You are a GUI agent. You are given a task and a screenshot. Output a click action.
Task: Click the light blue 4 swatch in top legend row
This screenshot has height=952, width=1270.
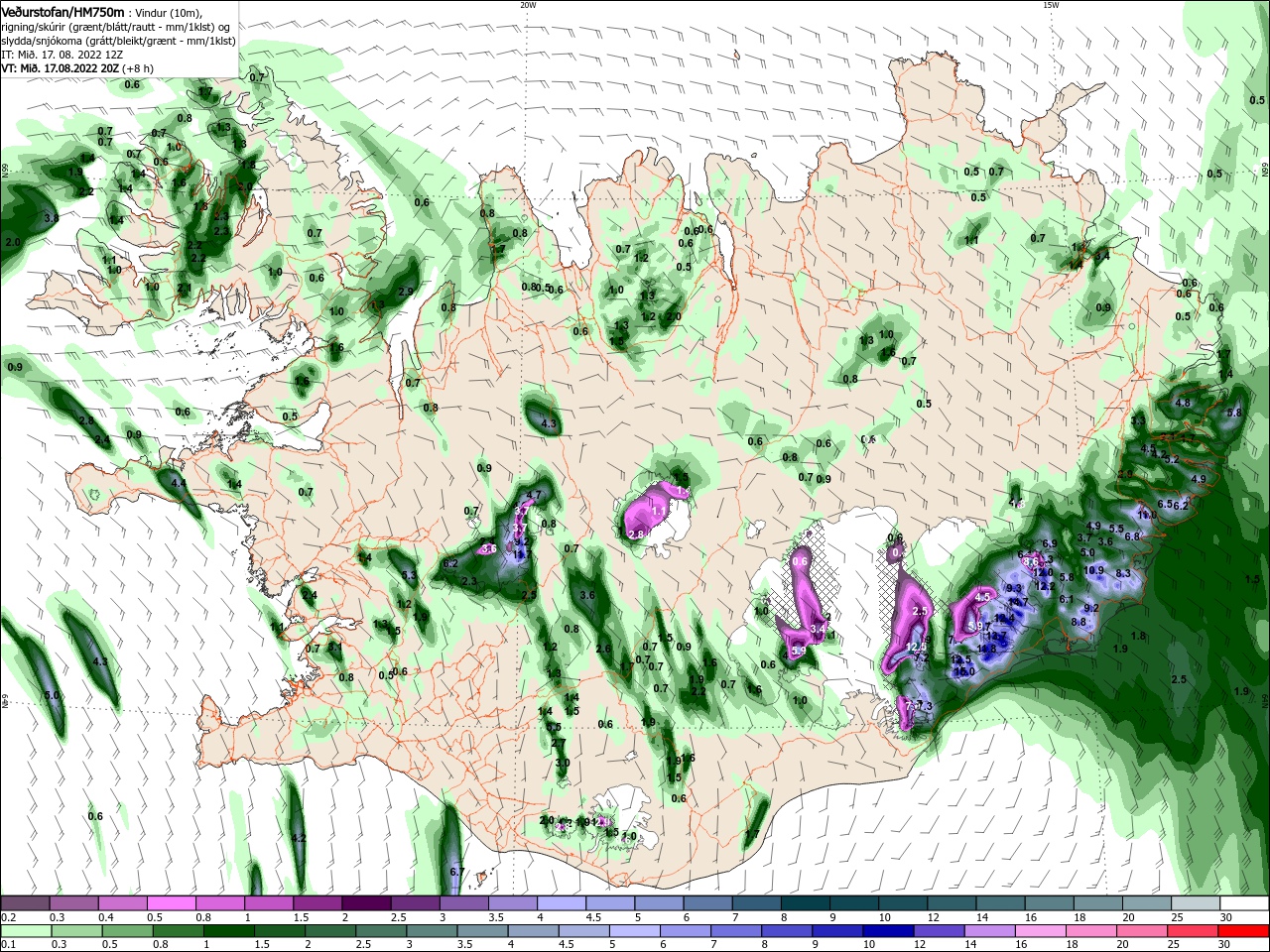click(561, 903)
